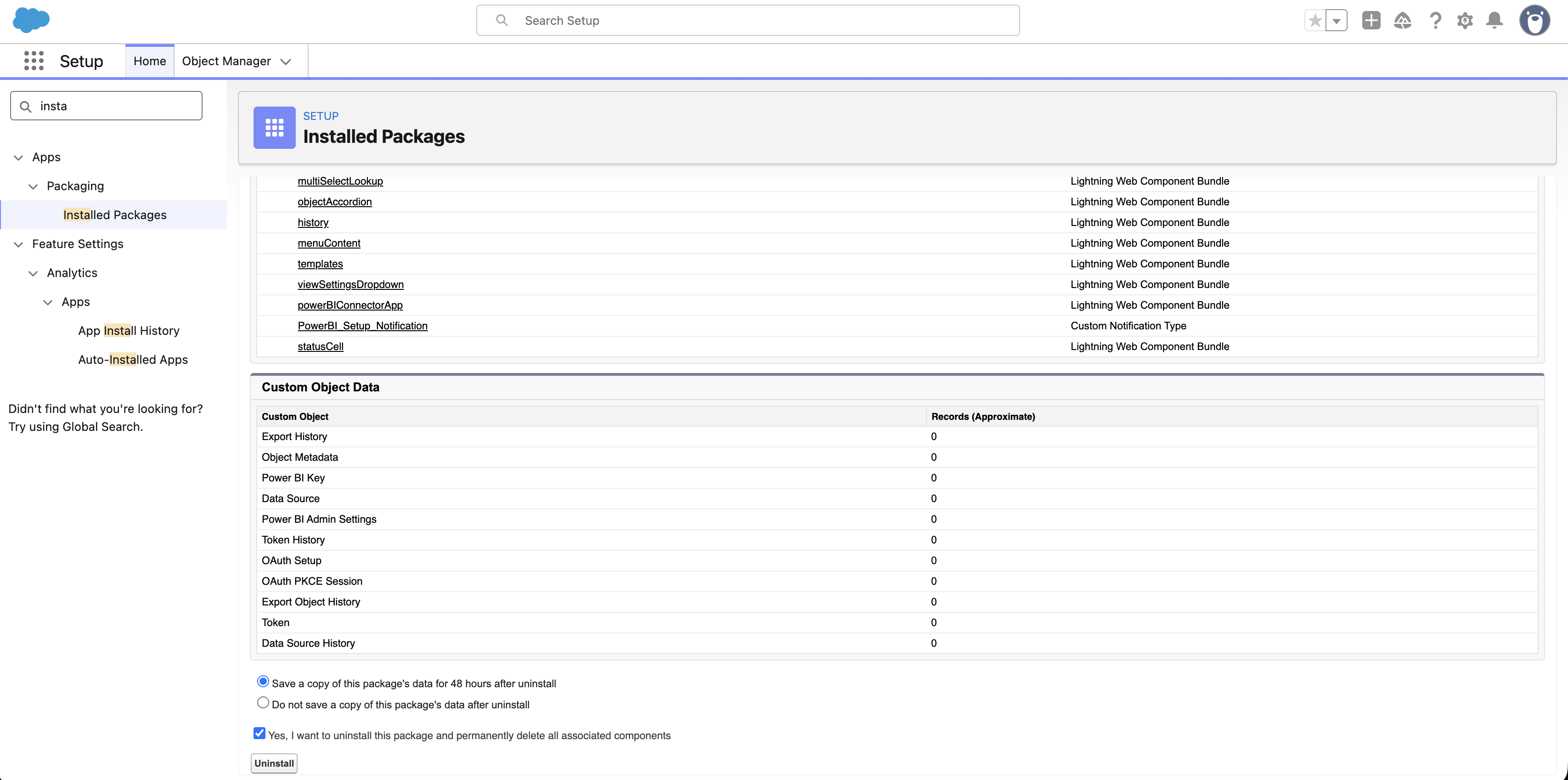Open Auto-Installed Apps

point(133,360)
